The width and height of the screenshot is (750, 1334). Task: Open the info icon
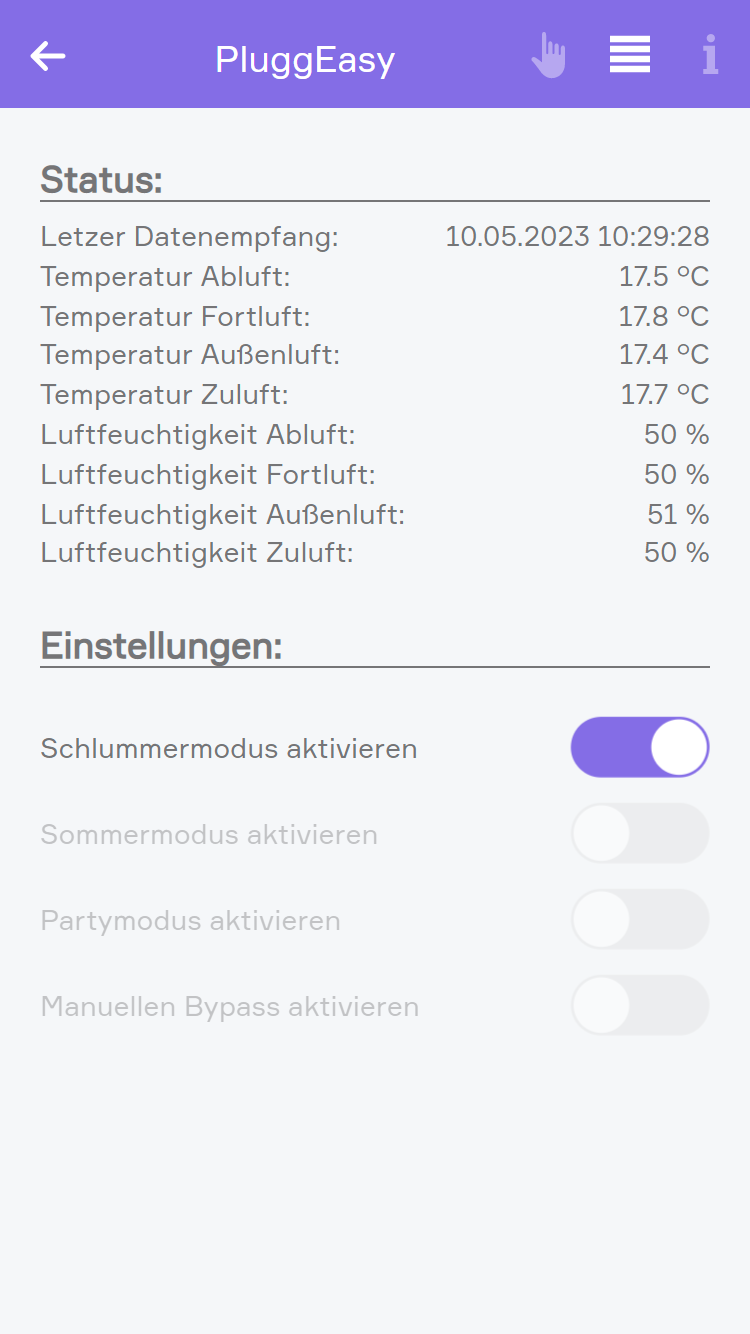[x=710, y=55]
